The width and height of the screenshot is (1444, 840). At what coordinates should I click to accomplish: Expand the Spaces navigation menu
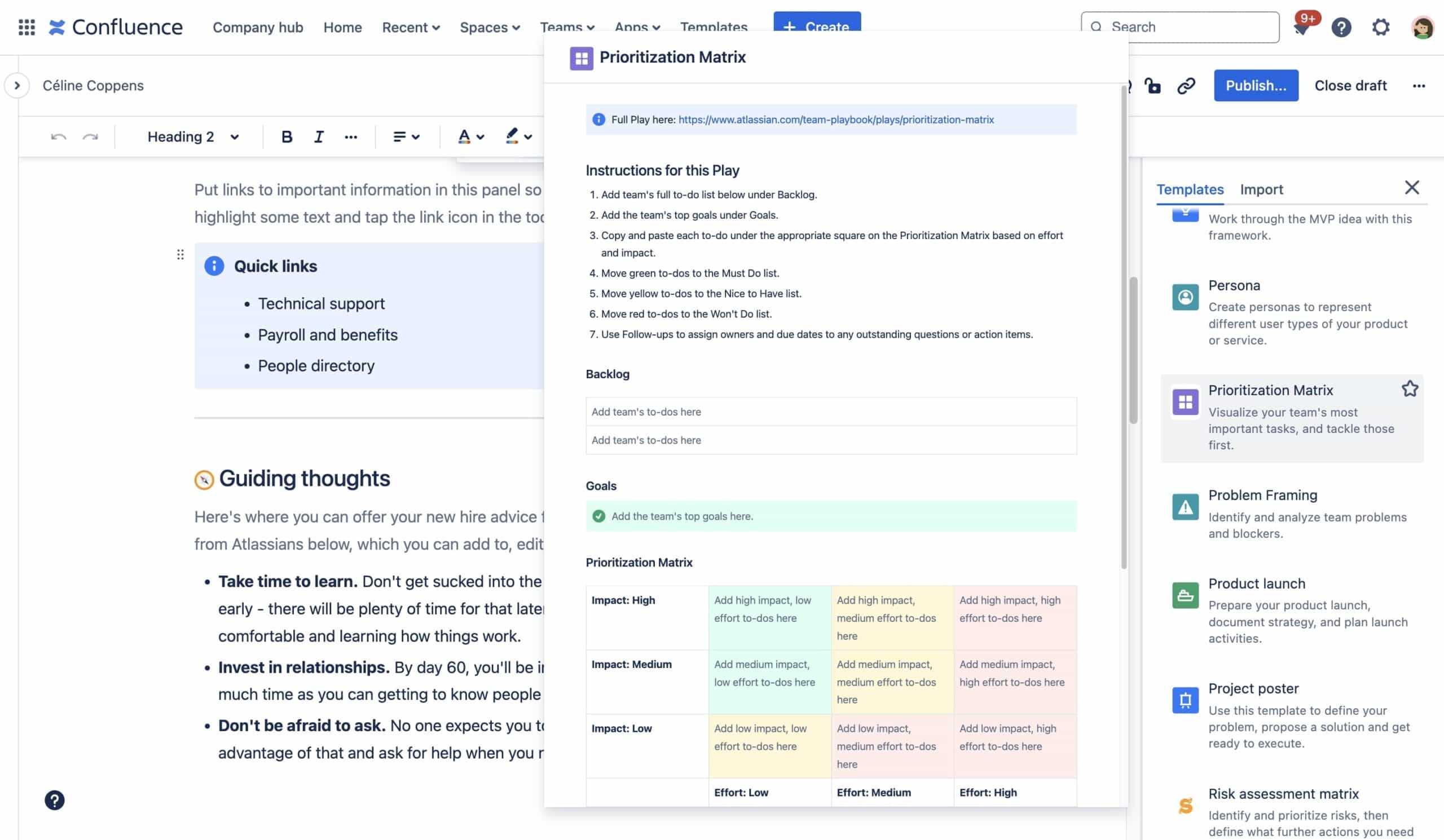(x=490, y=27)
